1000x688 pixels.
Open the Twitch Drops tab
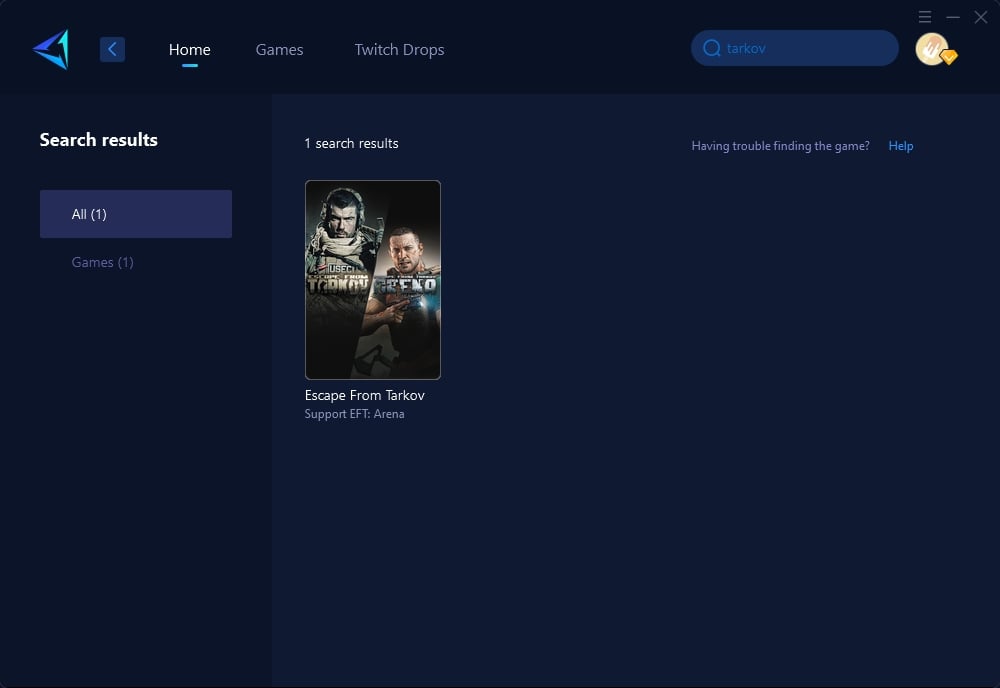399,50
